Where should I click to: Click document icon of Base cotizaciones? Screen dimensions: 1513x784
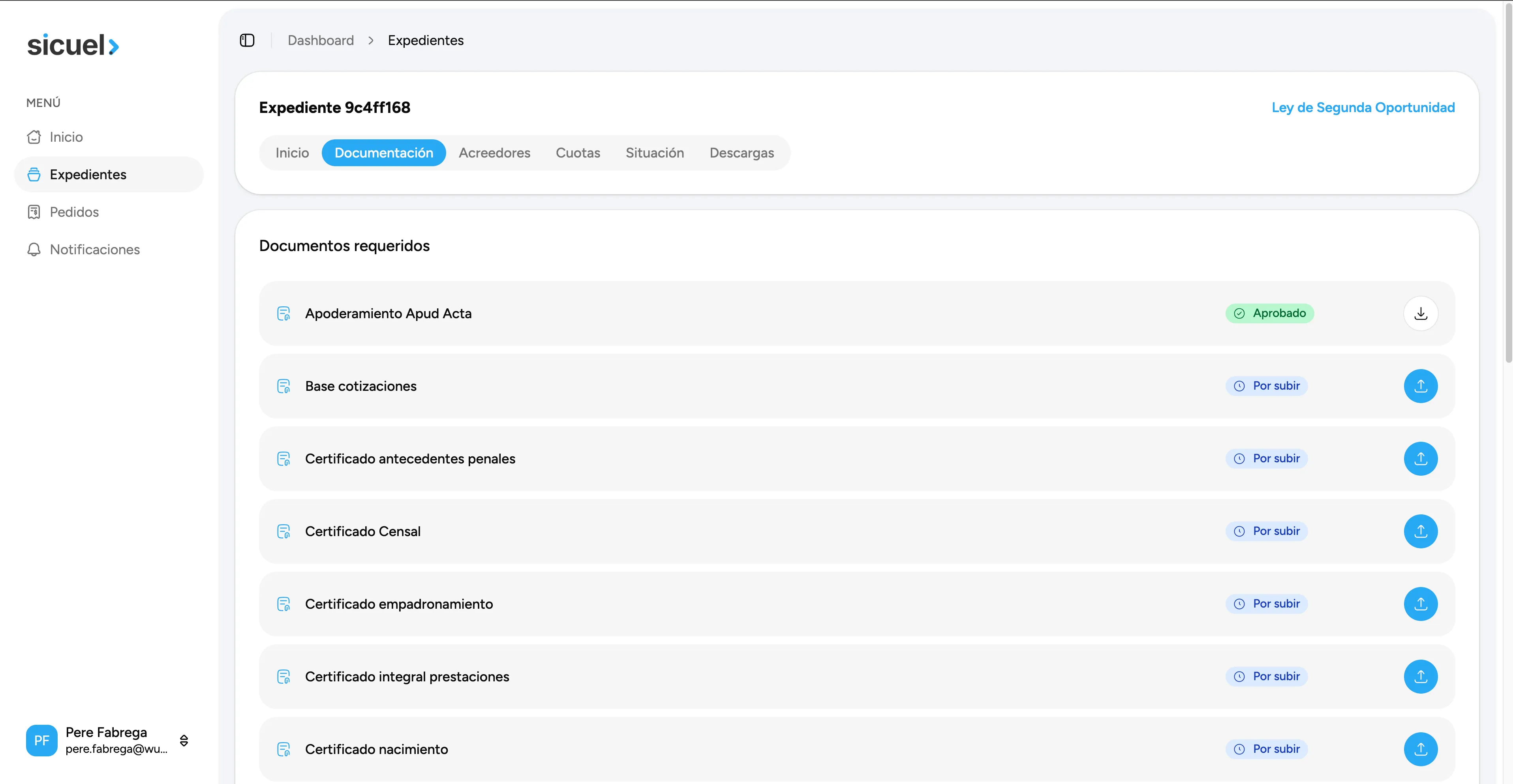[x=283, y=386]
